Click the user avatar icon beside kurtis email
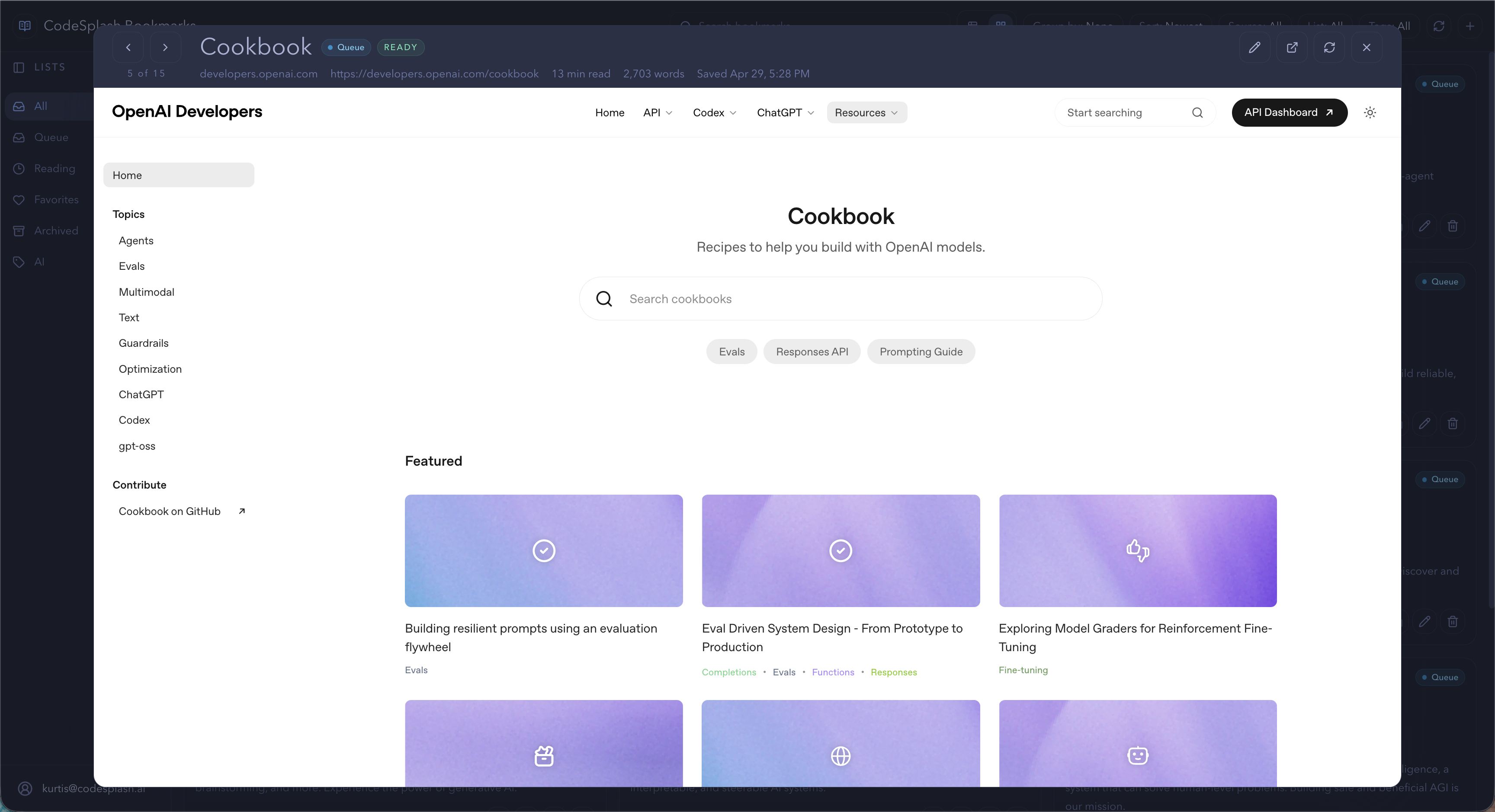Screen dimensions: 1495x812 pos(25,788)
